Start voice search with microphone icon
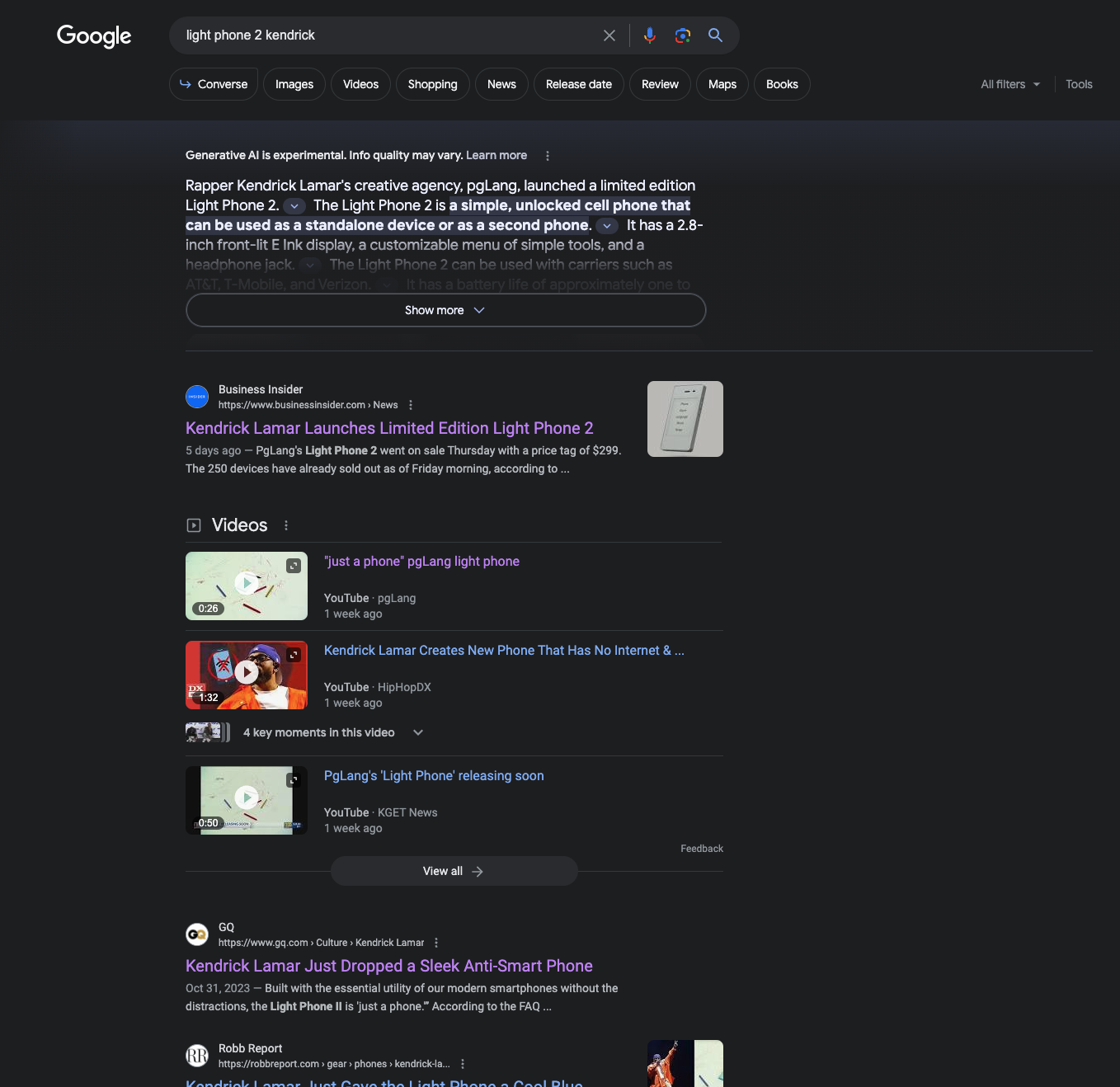The height and width of the screenshot is (1087, 1120). coord(650,35)
